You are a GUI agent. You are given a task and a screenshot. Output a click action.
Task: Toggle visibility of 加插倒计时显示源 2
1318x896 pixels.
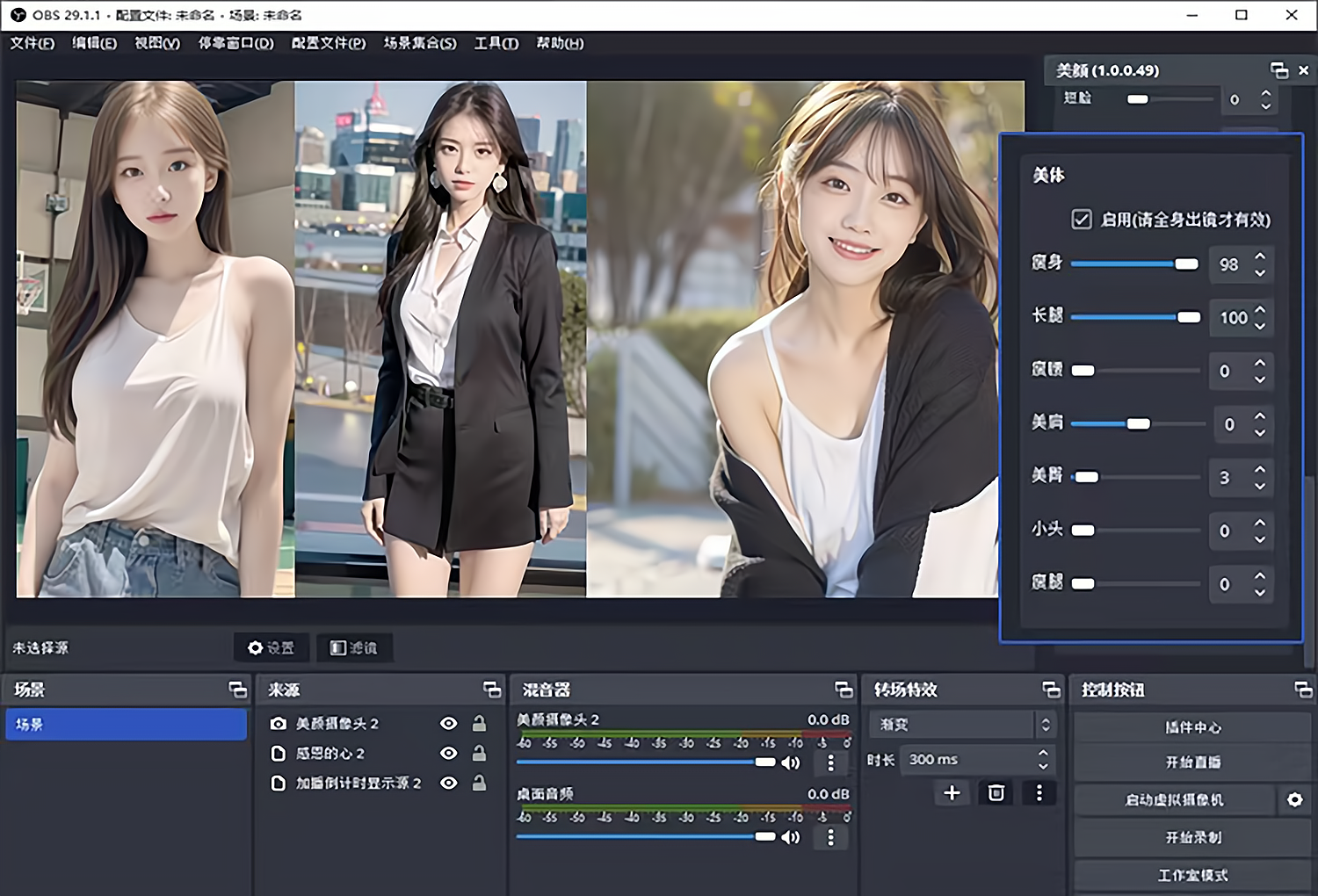(448, 783)
